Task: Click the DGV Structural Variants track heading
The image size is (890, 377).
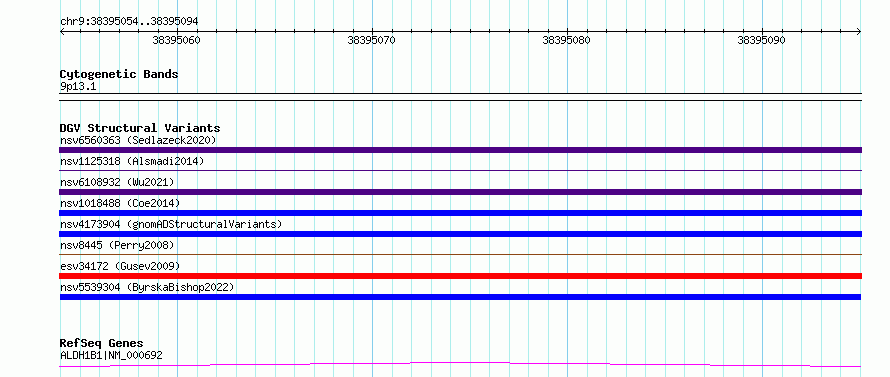Action: coord(140,128)
